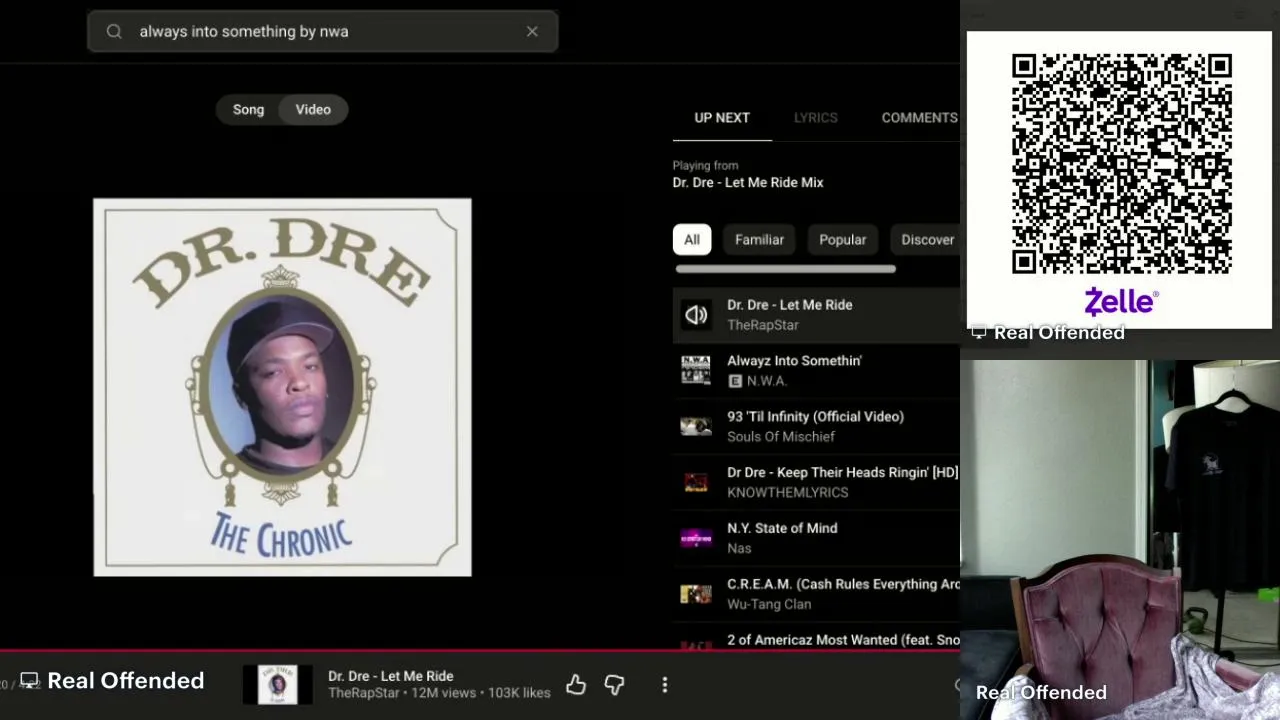1280x720 pixels.
Task: Click the red song progress bar
Action: tap(480, 651)
